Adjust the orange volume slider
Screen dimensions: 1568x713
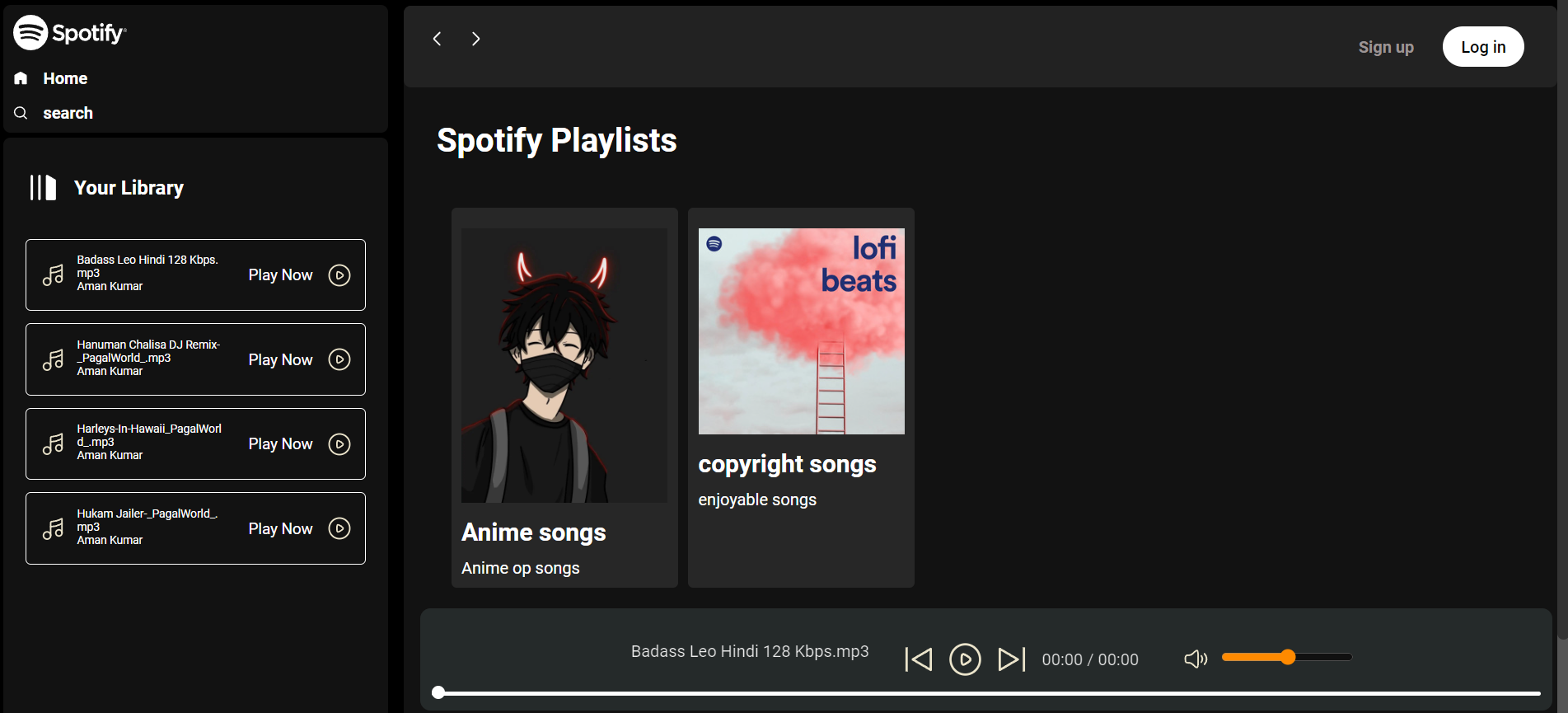click(x=1286, y=657)
